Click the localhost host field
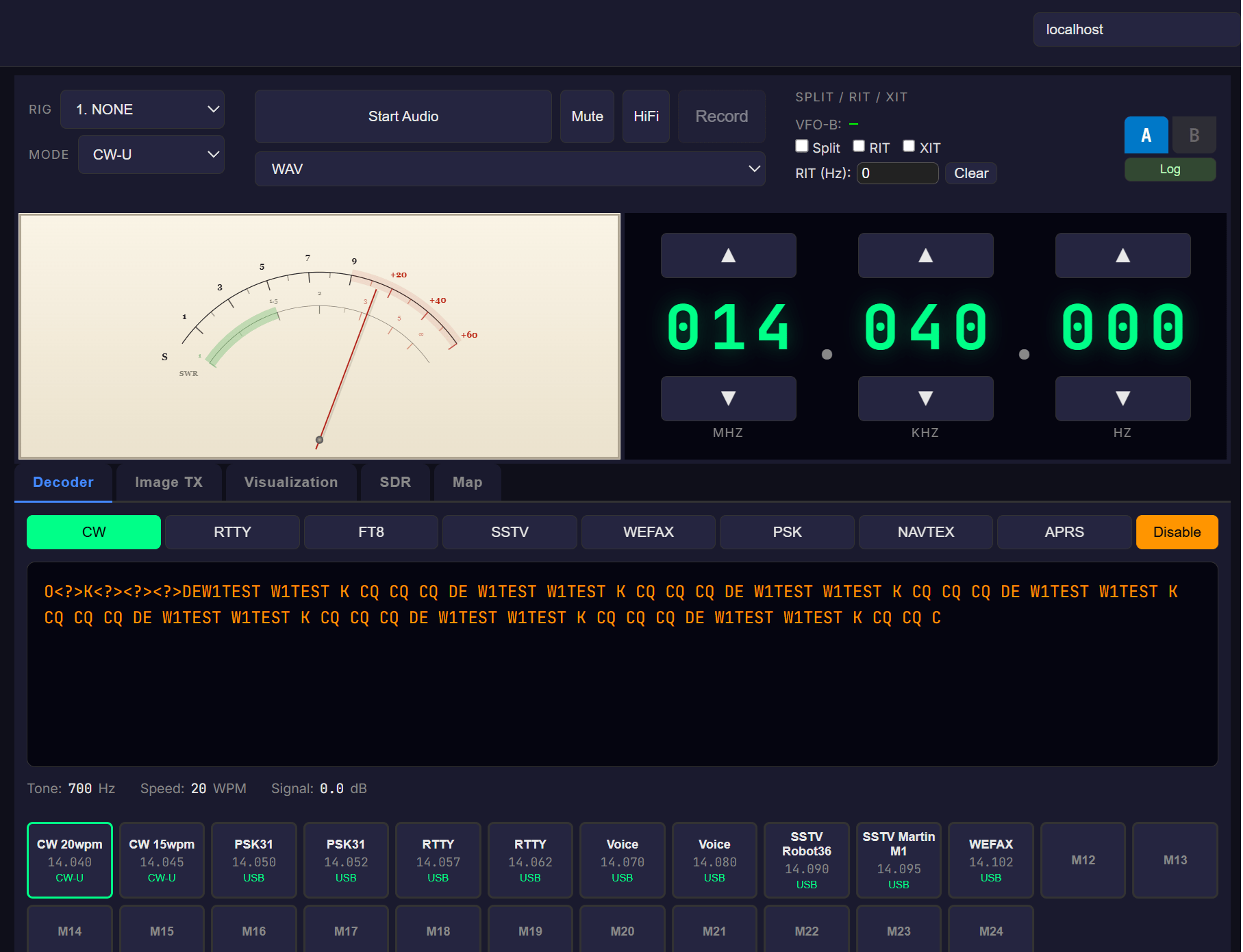 1137,29
